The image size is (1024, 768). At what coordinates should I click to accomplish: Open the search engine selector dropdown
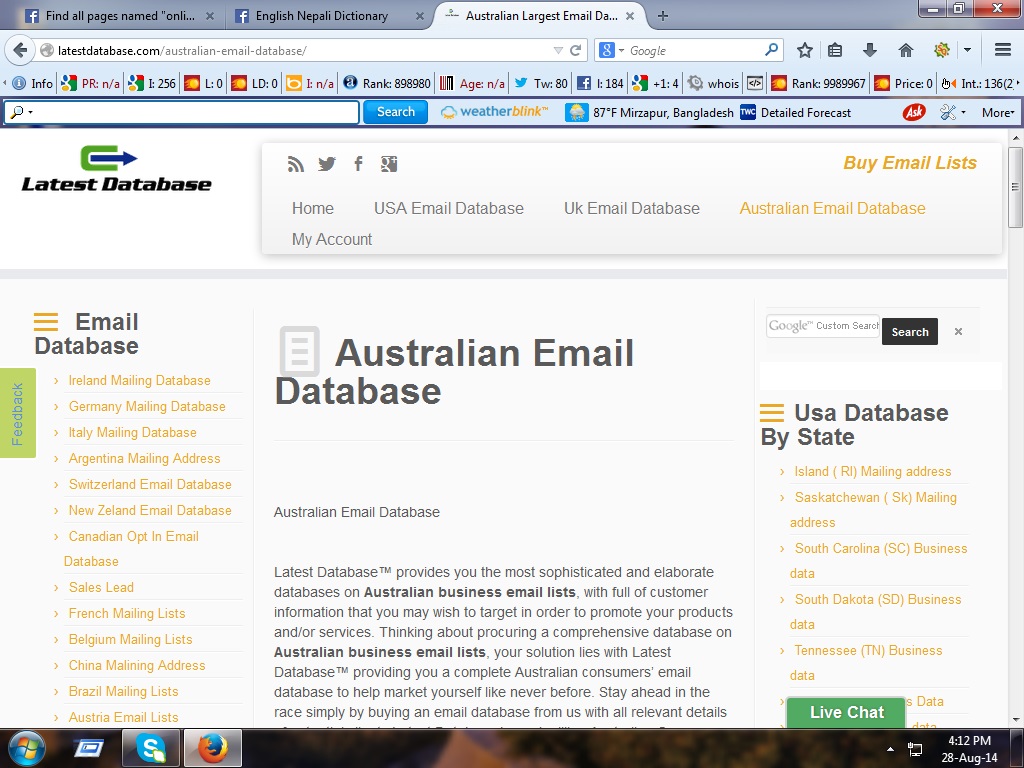pos(621,50)
